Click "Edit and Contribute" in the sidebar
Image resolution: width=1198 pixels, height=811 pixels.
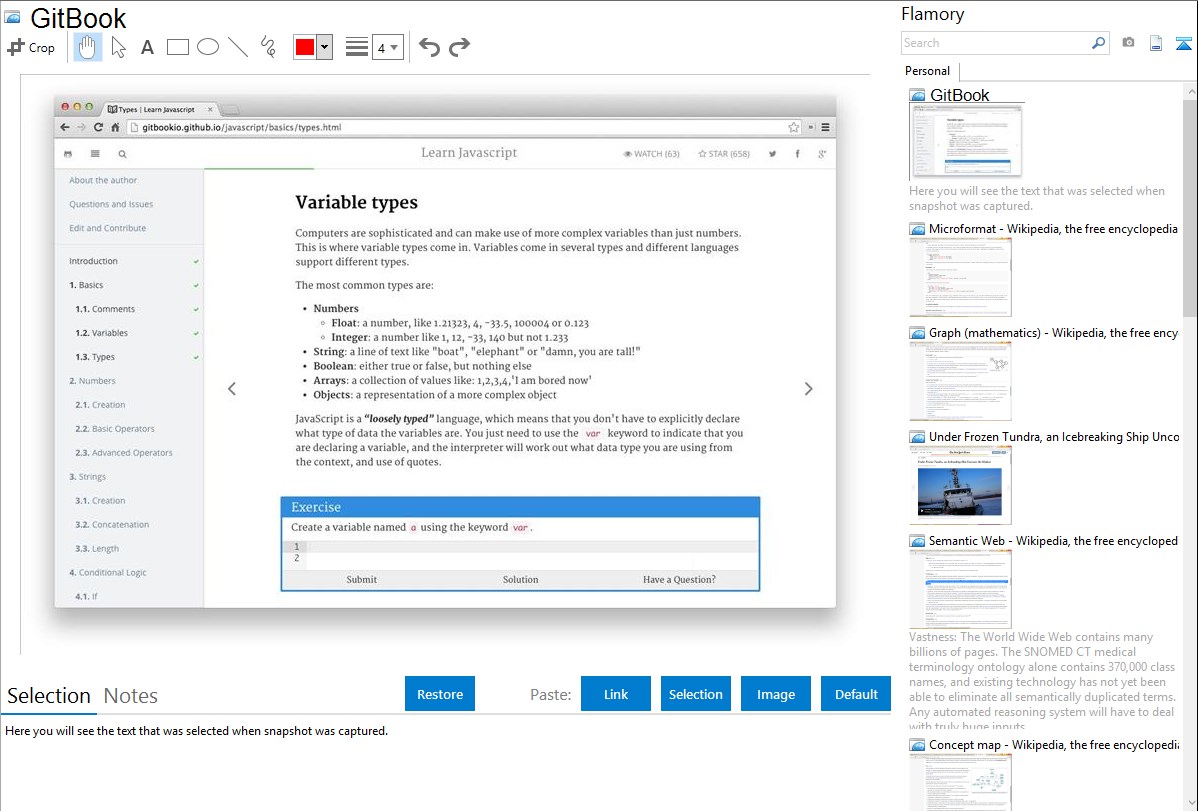pyautogui.click(x=107, y=228)
